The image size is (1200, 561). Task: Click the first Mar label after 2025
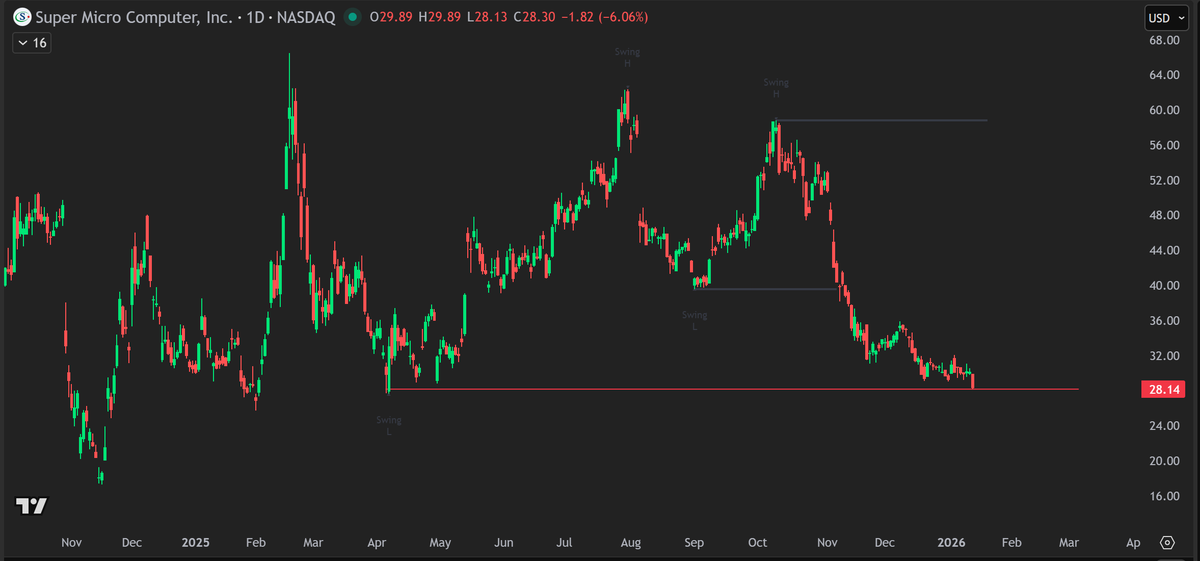313,543
